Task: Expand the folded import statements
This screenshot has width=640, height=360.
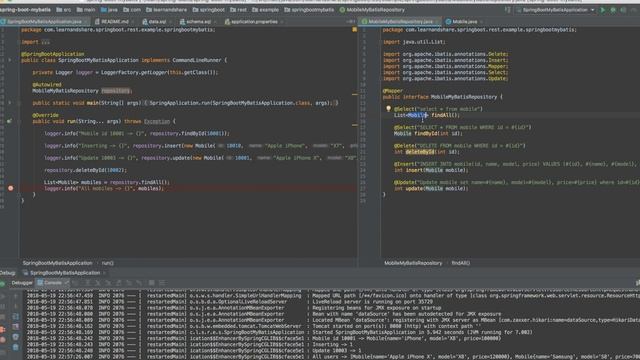Action: tap(45, 42)
